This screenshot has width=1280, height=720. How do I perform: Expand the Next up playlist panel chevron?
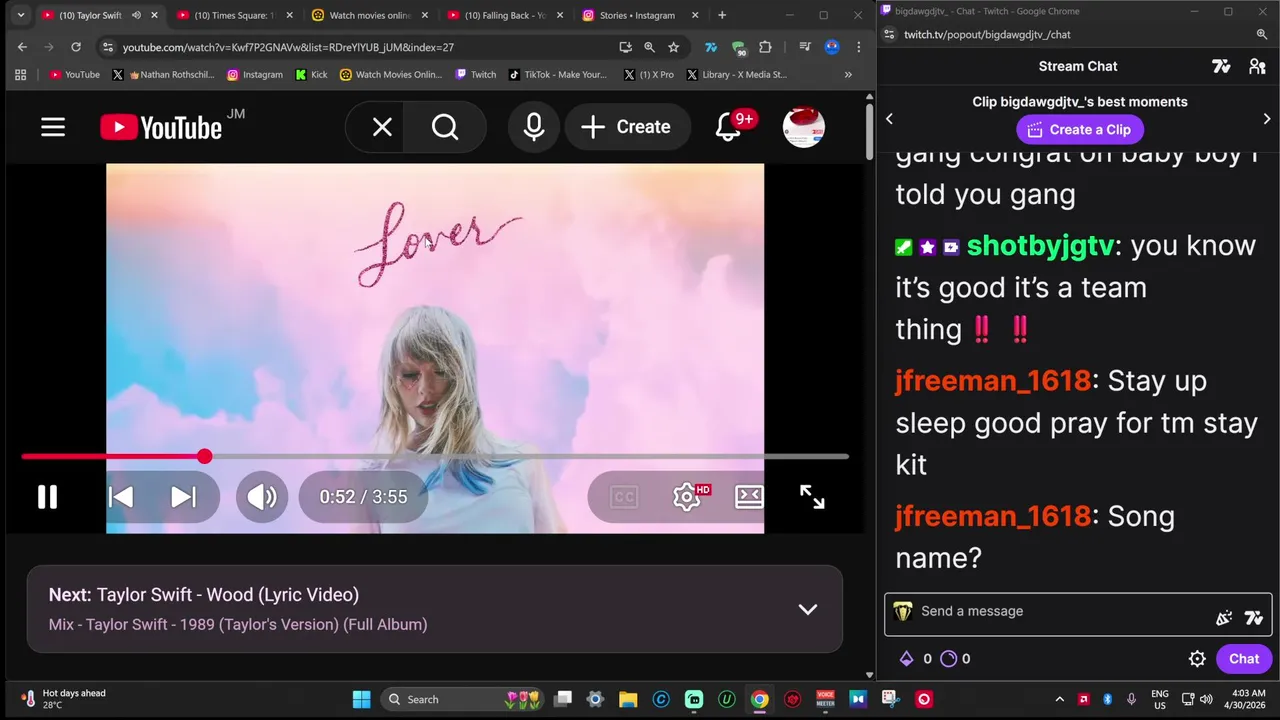click(x=807, y=609)
